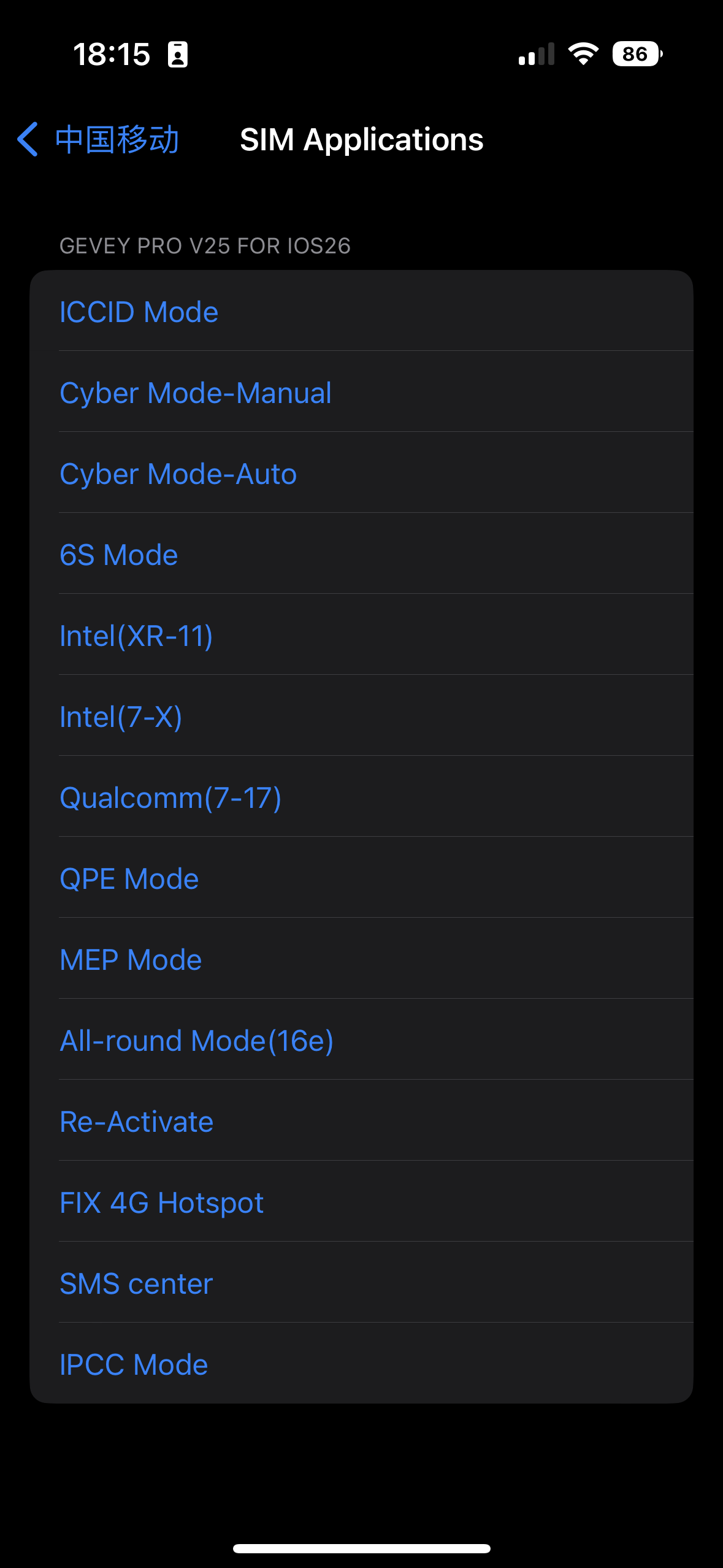This screenshot has width=723, height=1568.
Task: Open Intel(7-X) option
Action: pos(121,717)
